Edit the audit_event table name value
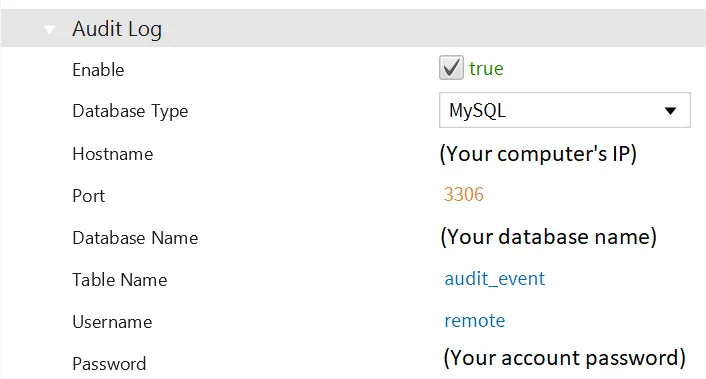This screenshot has width=706, height=379. [494, 279]
